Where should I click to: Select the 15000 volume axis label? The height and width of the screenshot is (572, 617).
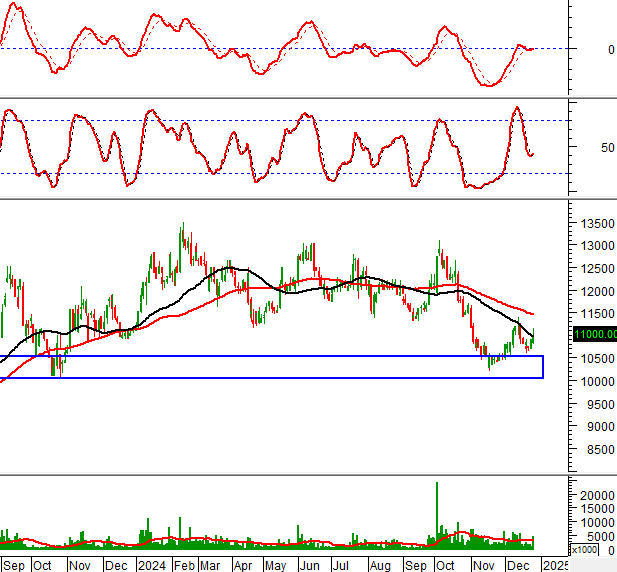click(594, 509)
